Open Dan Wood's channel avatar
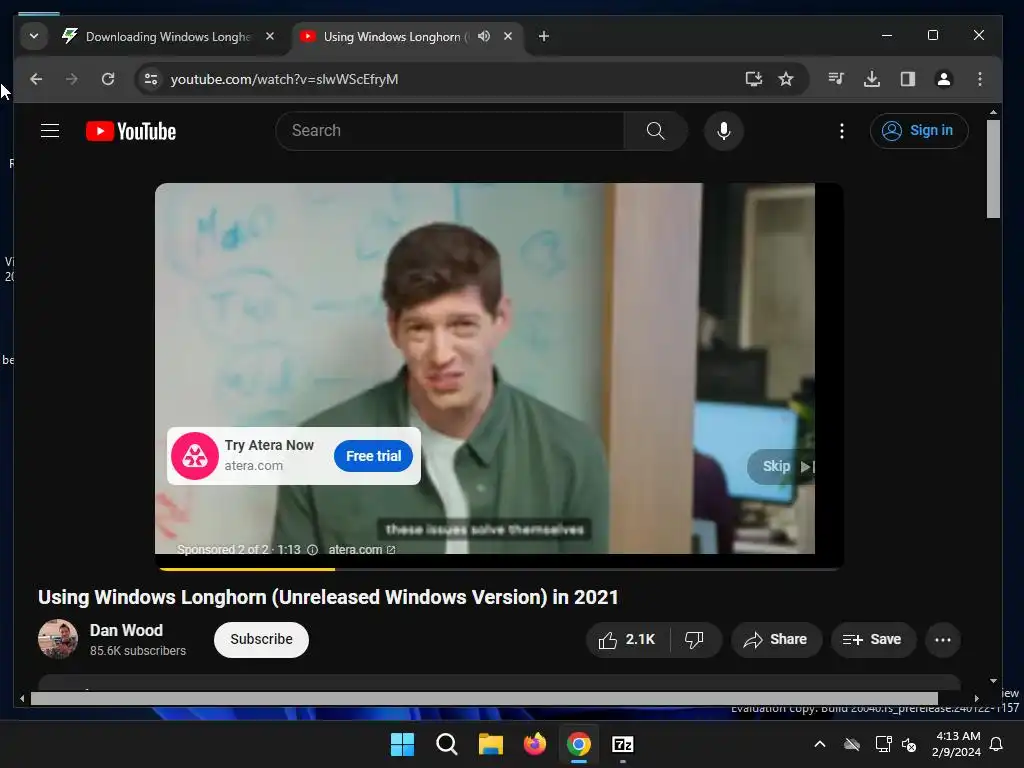Image resolution: width=1024 pixels, height=768 pixels. 58,639
